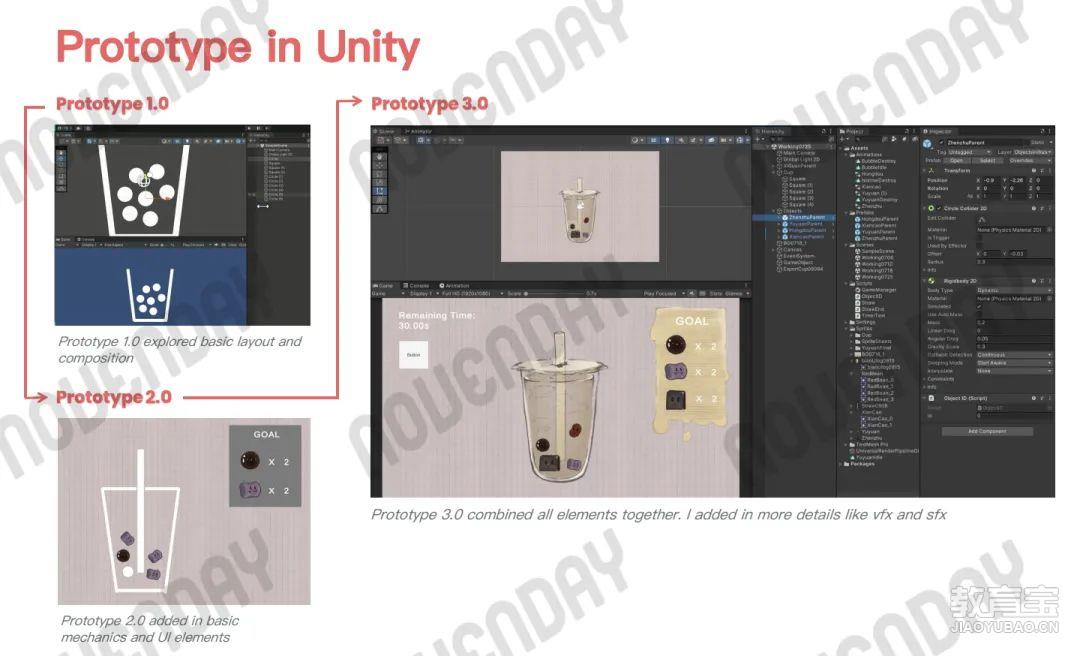Switch to the Animator tab

[x=419, y=131]
